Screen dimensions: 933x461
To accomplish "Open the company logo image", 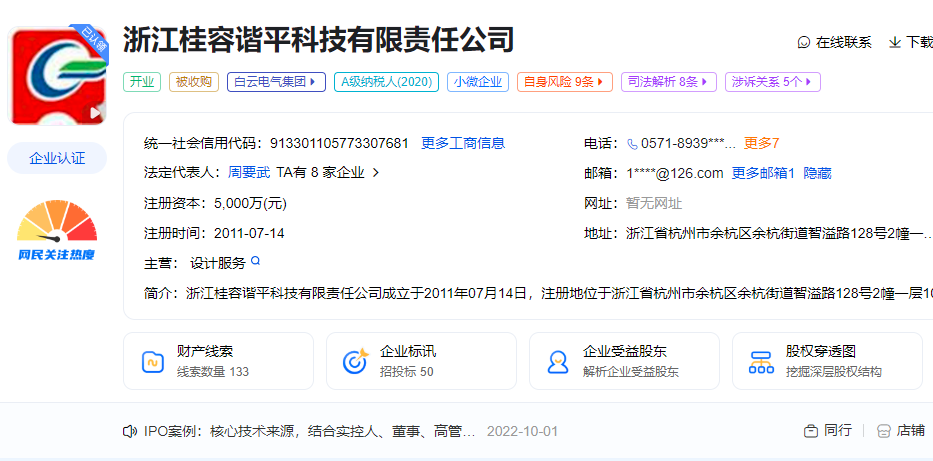I will pyautogui.click(x=57, y=76).
